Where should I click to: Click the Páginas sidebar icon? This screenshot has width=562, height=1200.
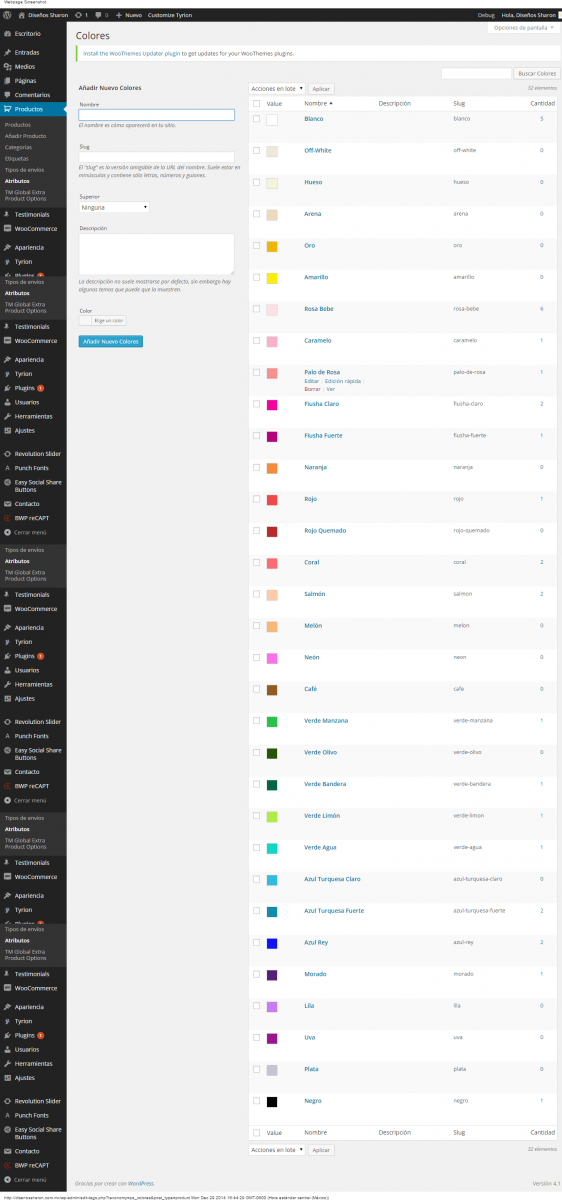(8, 80)
